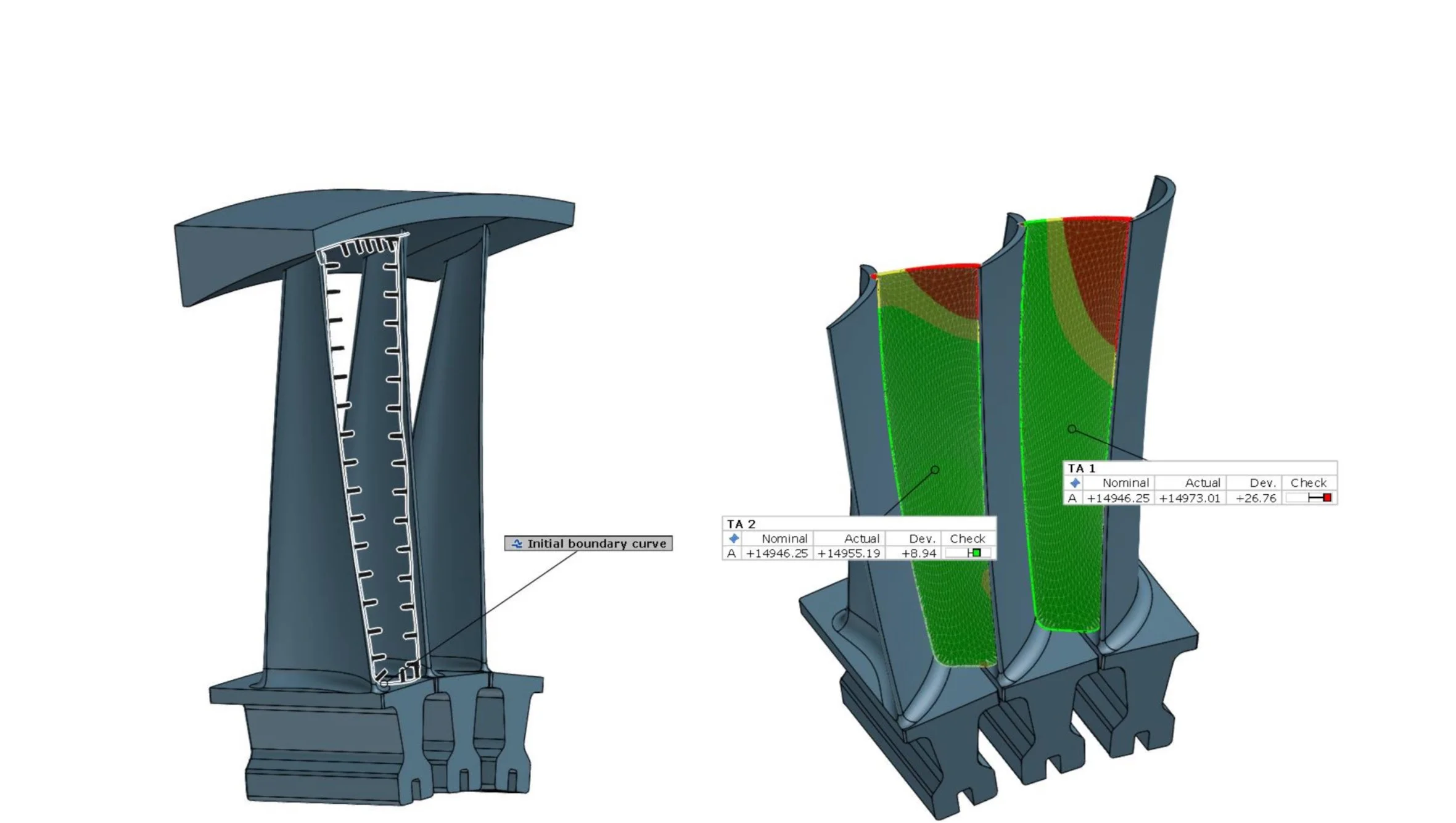Screen dimensions: 1456x823
Task: Select actual value +14955.19 in TA 2
Action: click(x=849, y=553)
